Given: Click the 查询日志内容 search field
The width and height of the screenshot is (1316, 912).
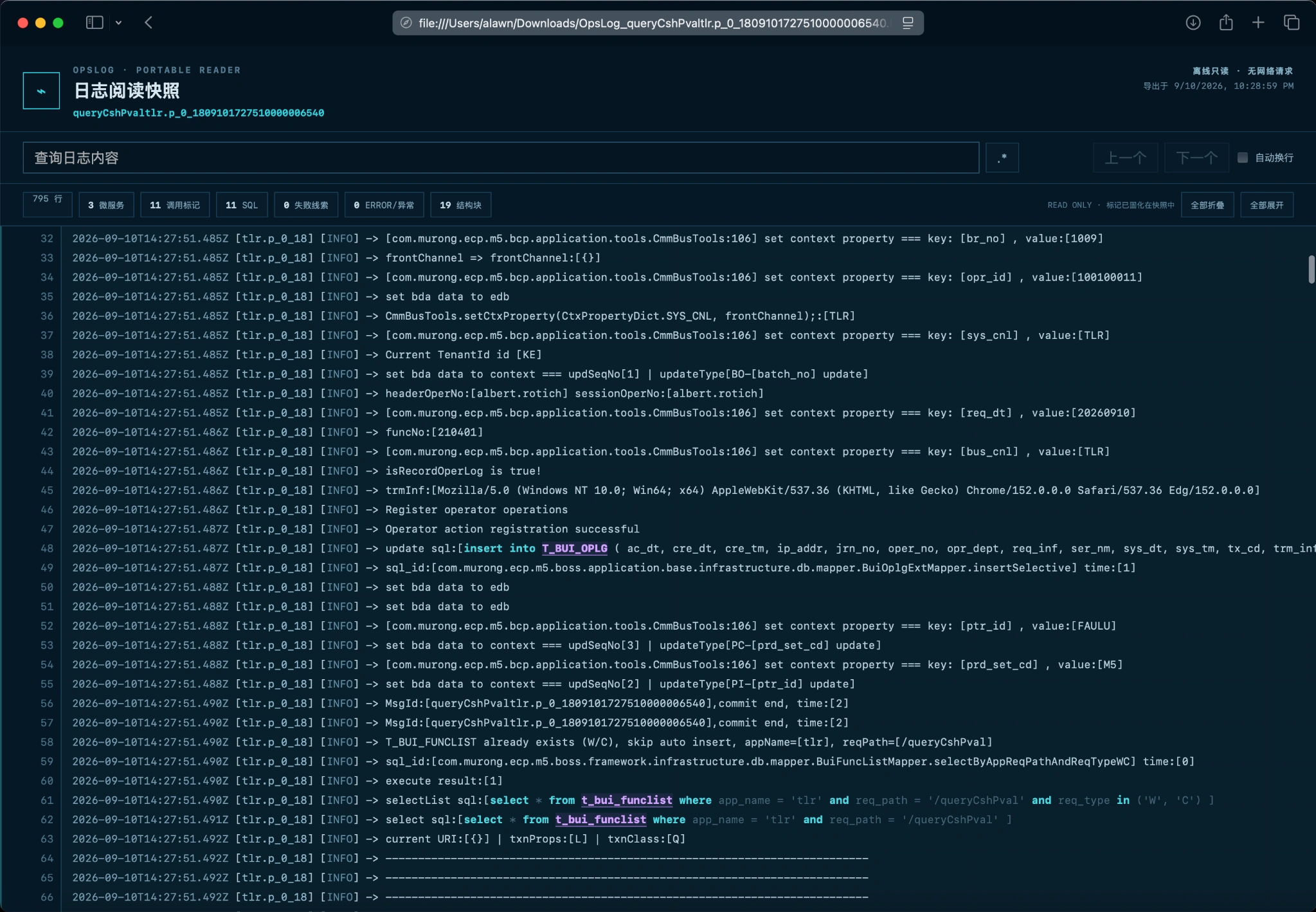Looking at the screenshot, I should point(501,158).
